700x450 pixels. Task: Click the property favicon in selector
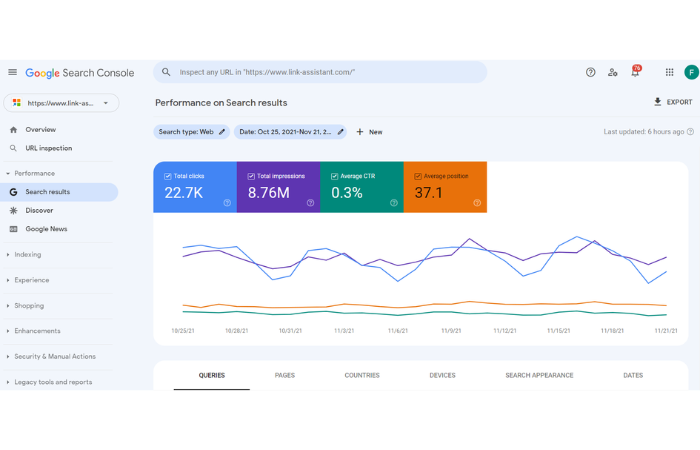pyautogui.click(x=17, y=103)
